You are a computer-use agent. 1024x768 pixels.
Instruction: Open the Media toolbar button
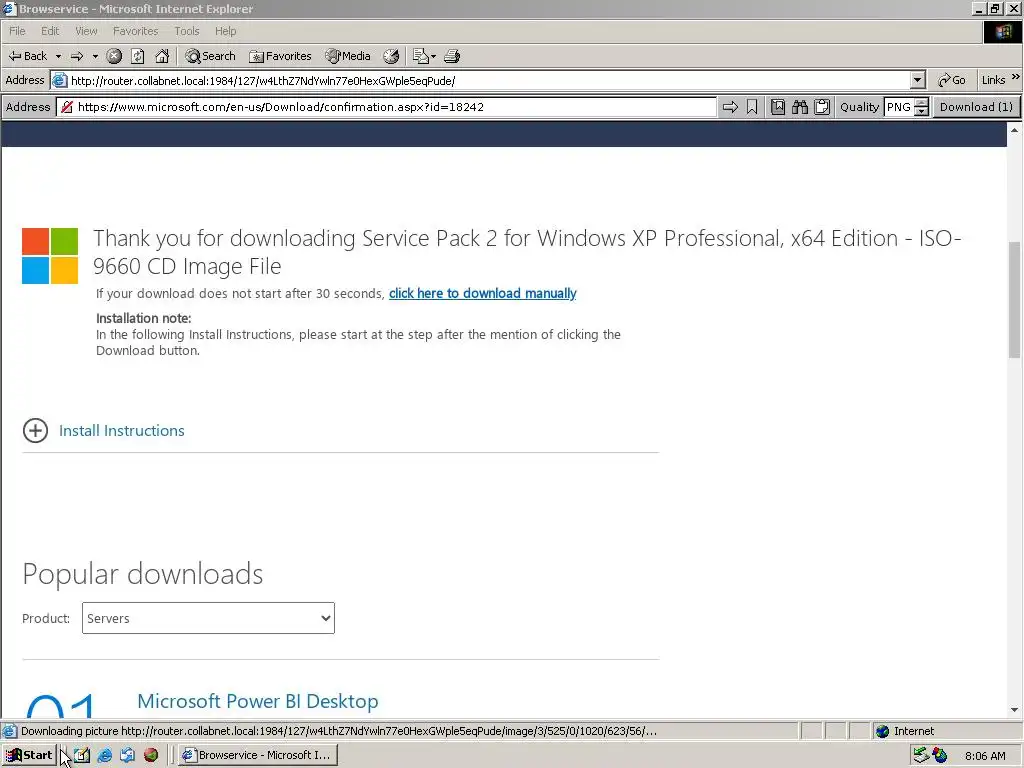point(348,56)
